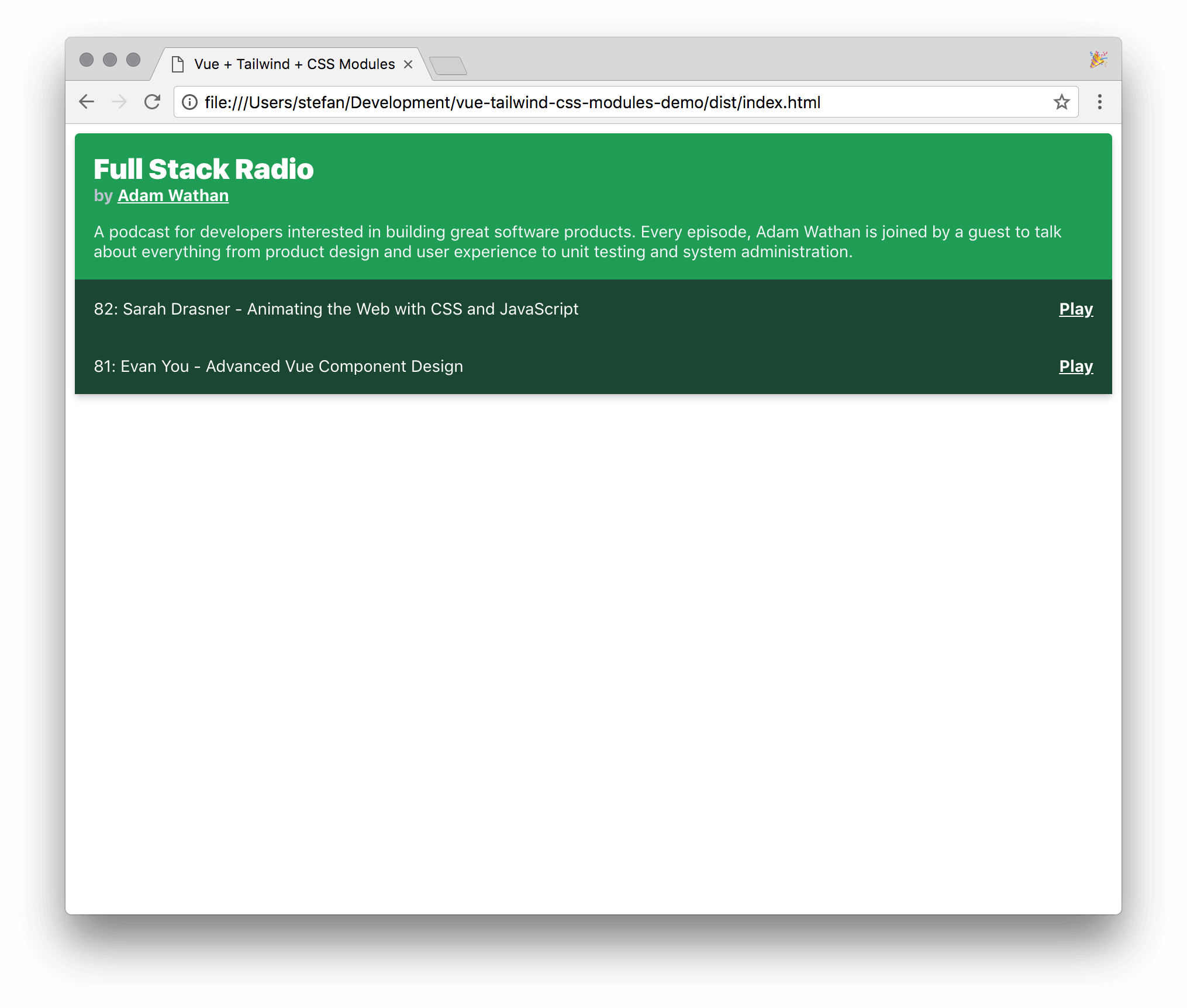This screenshot has height=1008, width=1187.
Task: Open the Adam Wathan link
Action: pyautogui.click(x=173, y=196)
